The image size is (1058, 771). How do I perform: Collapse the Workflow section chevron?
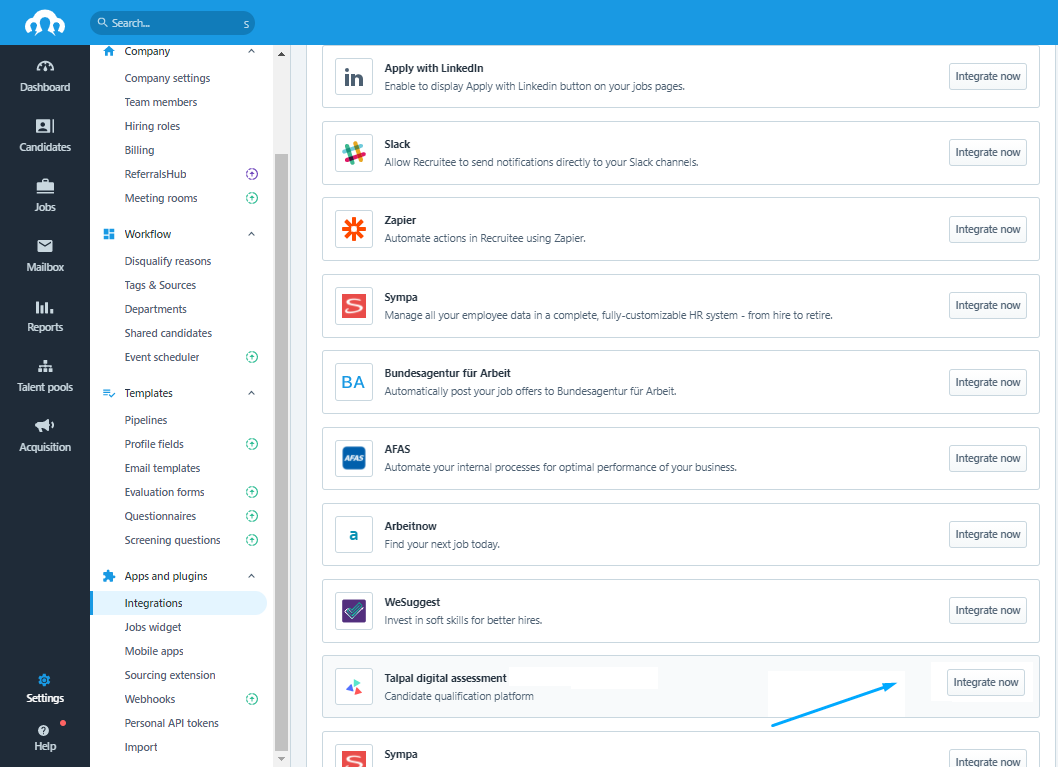(251, 234)
